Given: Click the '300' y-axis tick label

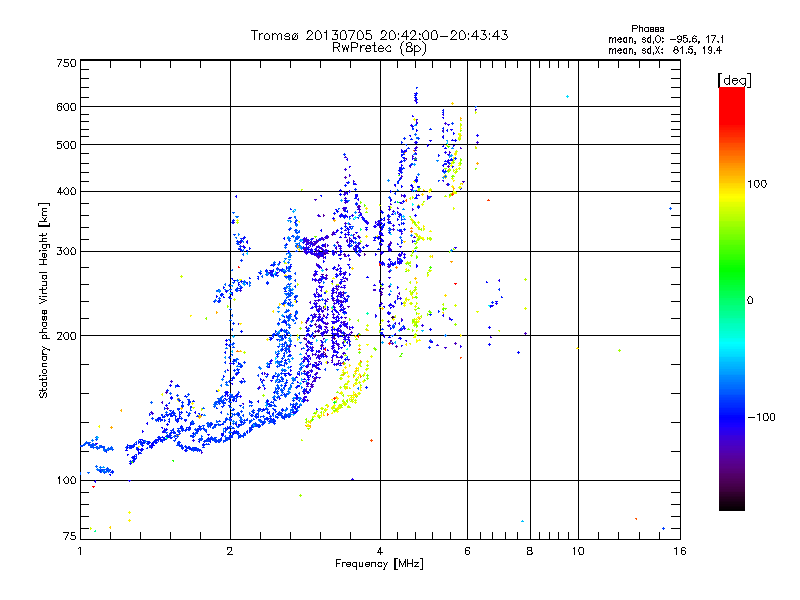Looking at the screenshot, I should (x=66, y=252).
